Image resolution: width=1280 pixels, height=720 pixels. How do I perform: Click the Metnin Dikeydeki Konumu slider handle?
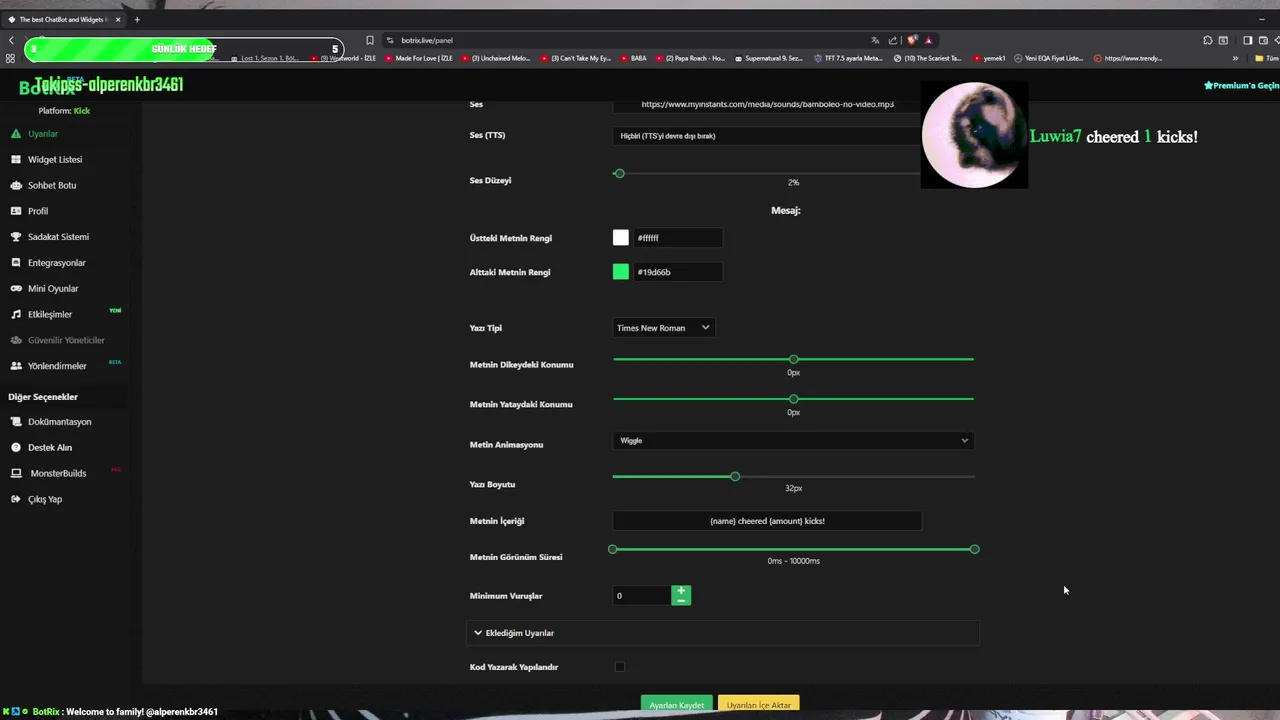click(793, 359)
